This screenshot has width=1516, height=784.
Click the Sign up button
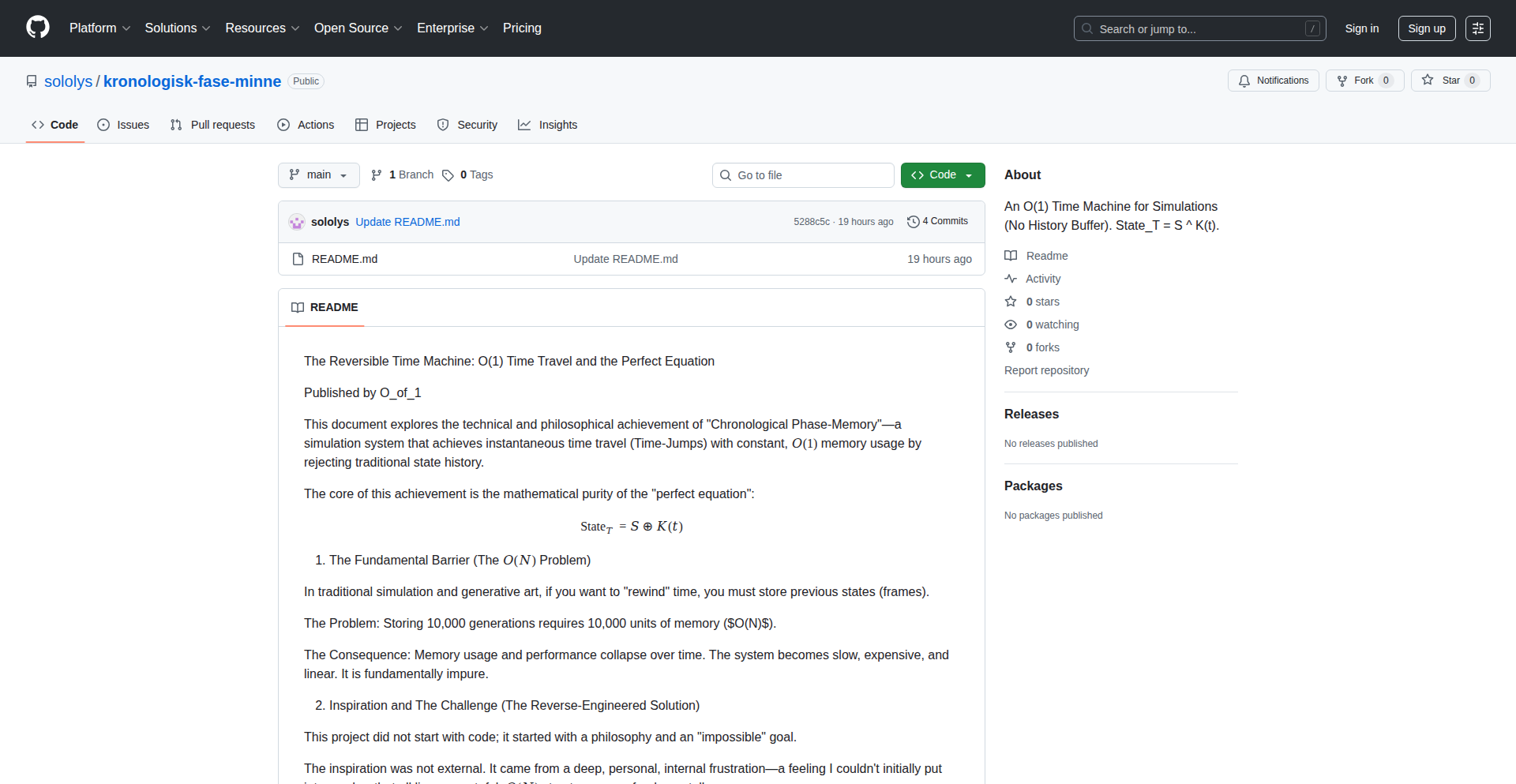1426,28
